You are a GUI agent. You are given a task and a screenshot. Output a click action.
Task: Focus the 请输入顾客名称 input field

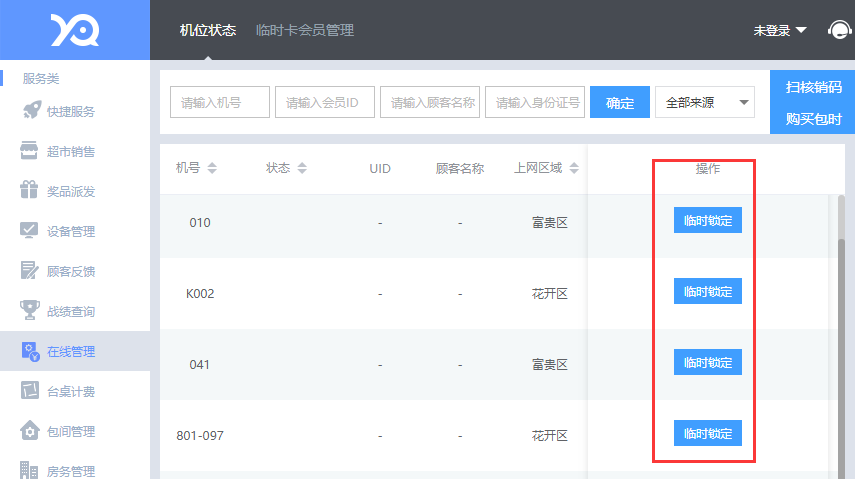click(430, 102)
